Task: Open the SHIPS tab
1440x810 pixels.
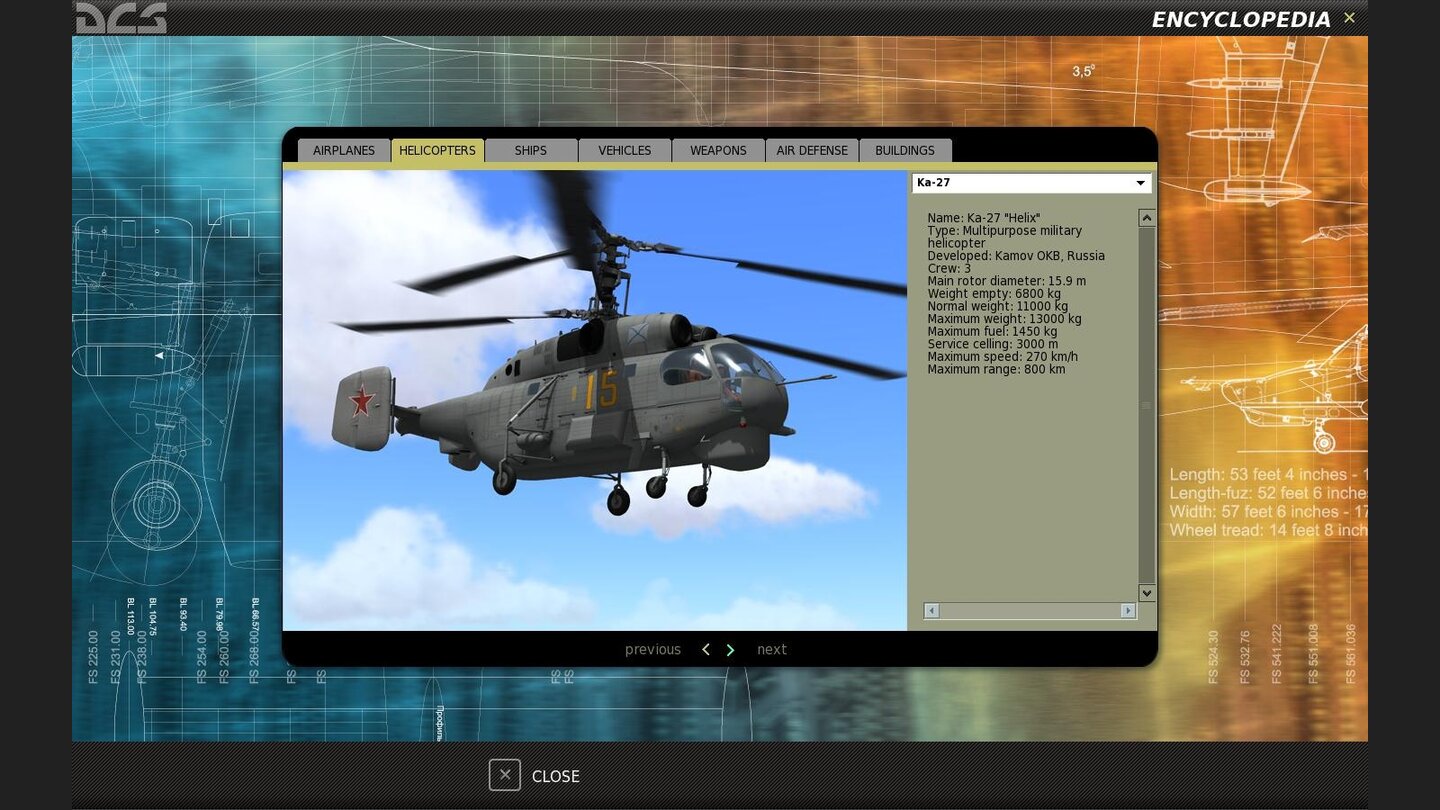Action: click(x=531, y=150)
